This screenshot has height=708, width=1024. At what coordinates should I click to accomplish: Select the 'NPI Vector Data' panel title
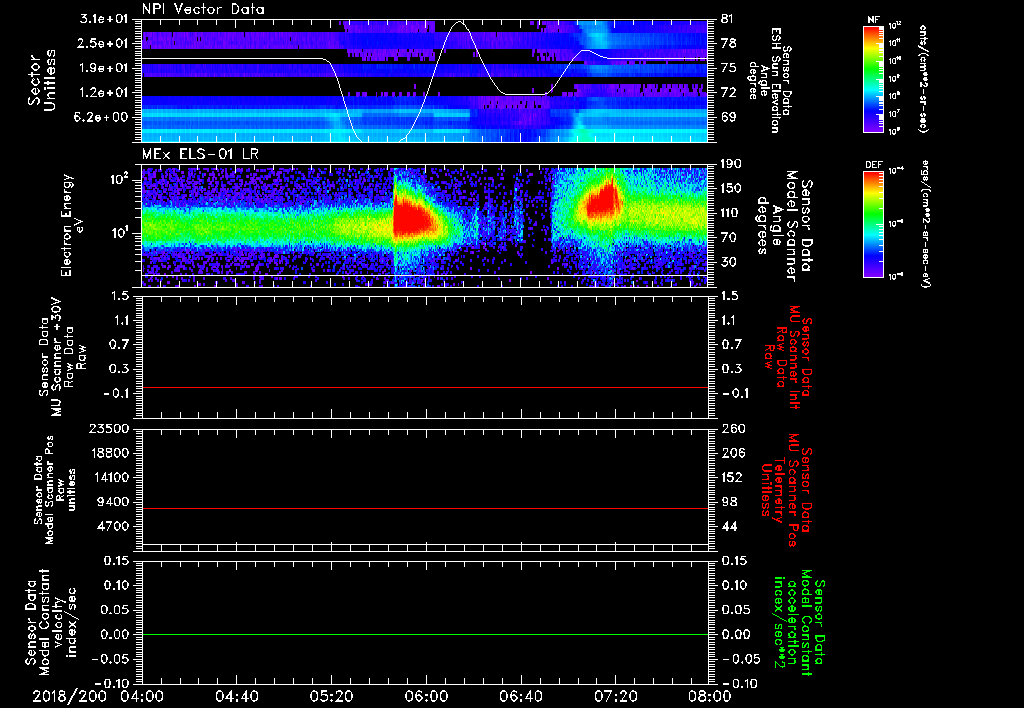click(203, 9)
